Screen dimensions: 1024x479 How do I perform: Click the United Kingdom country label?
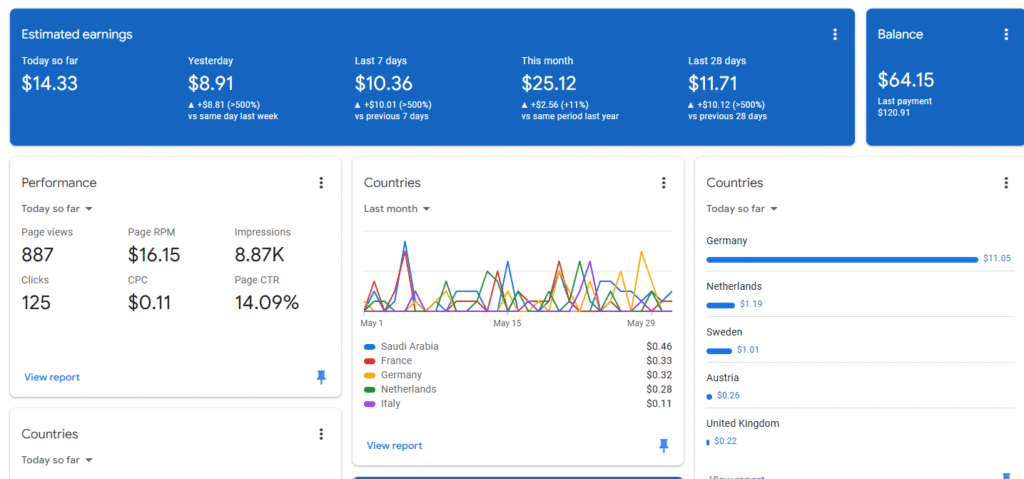click(x=743, y=423)
